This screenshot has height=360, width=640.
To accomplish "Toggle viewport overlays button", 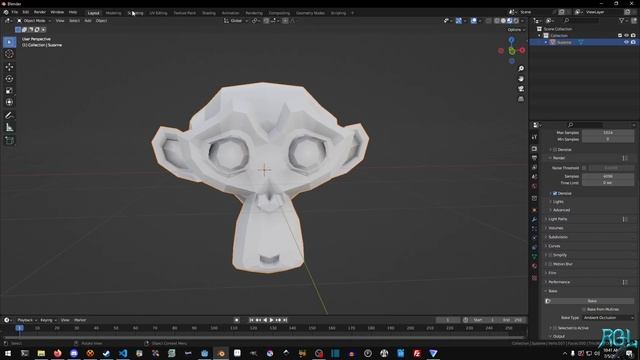I will click(x=473, y=20).
